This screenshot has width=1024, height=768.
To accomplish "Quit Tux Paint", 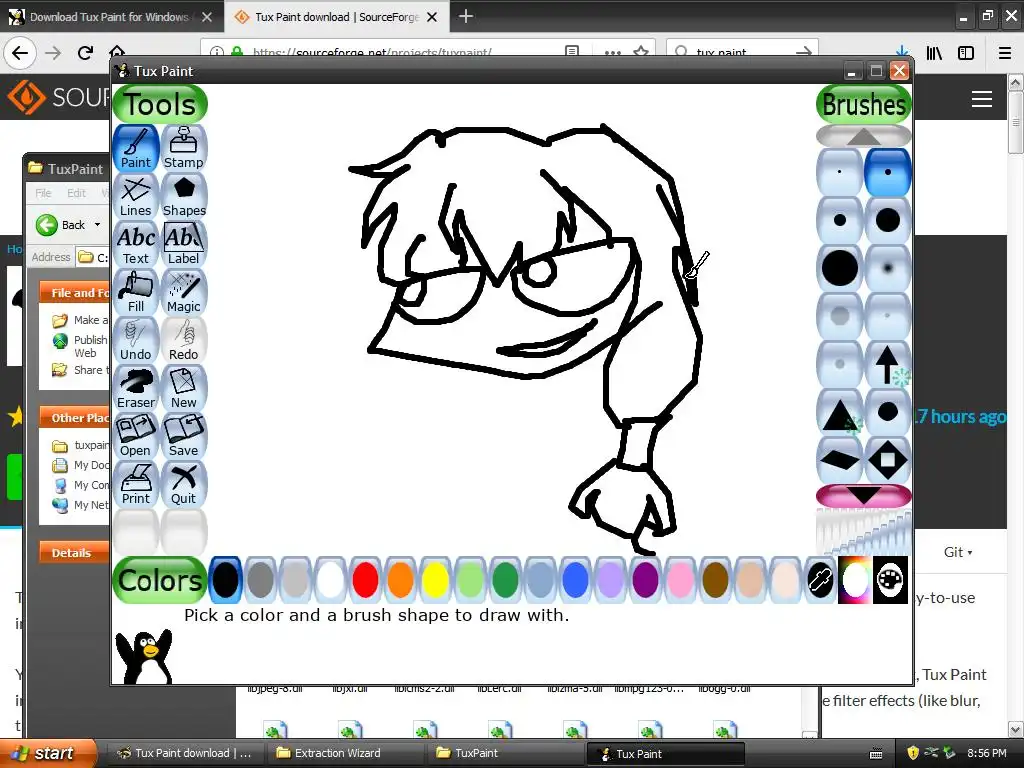I will coord(184,485).
